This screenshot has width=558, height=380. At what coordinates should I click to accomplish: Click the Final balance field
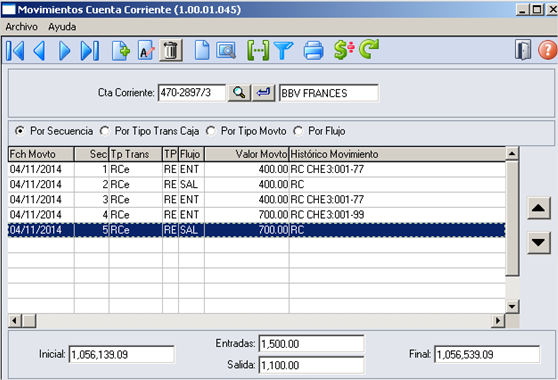(487, 354)
